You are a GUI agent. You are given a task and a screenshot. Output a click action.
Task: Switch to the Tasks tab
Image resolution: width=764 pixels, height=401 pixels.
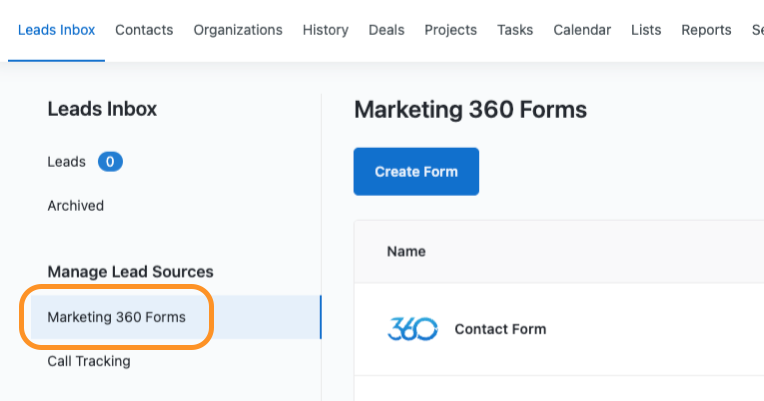(x=515, y=30)
